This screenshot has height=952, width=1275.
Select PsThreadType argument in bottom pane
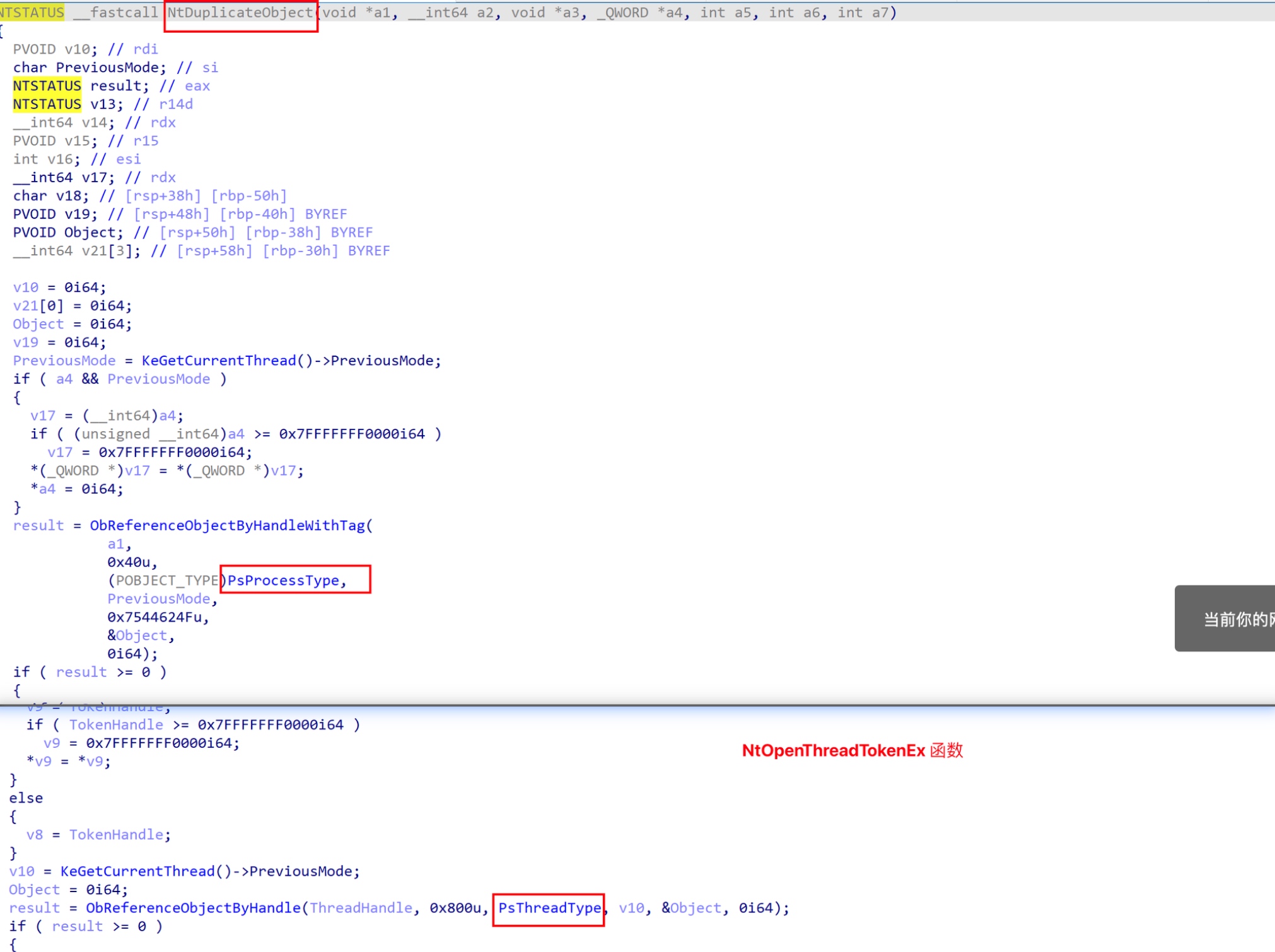(x=549, y=908)
